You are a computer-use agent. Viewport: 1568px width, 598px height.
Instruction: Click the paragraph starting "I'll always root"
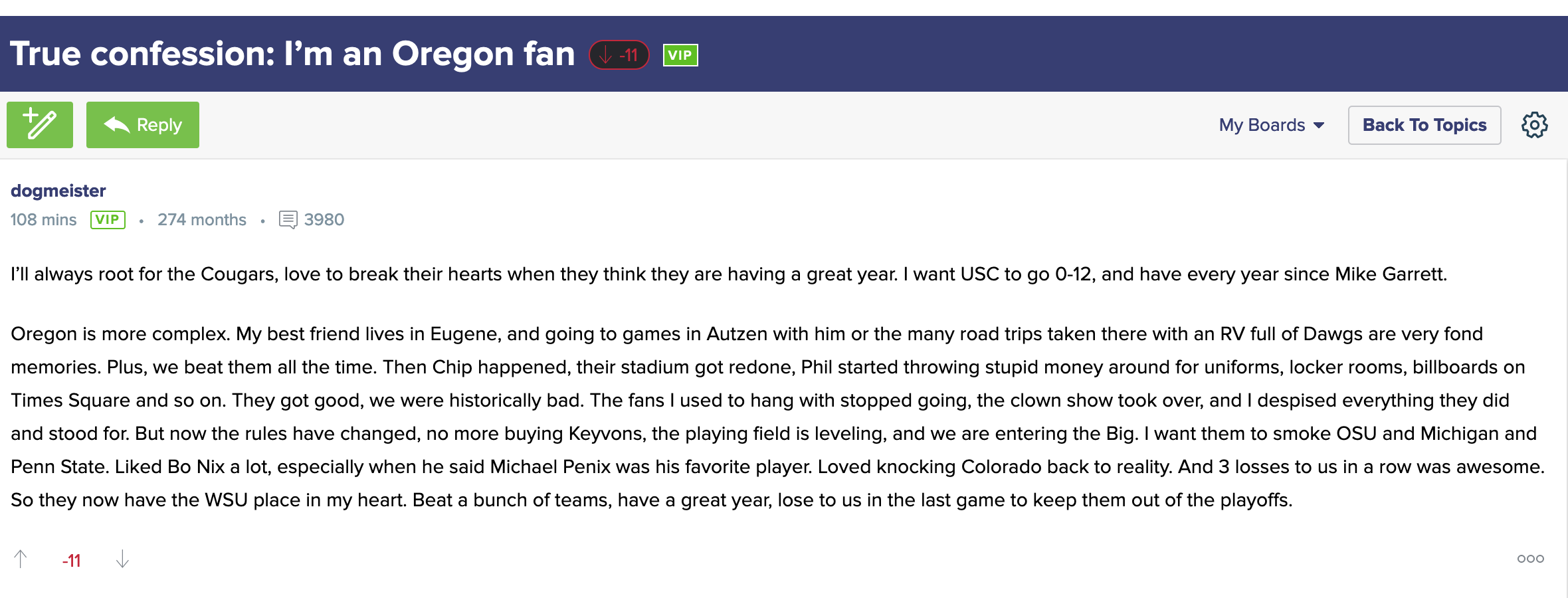728,274
